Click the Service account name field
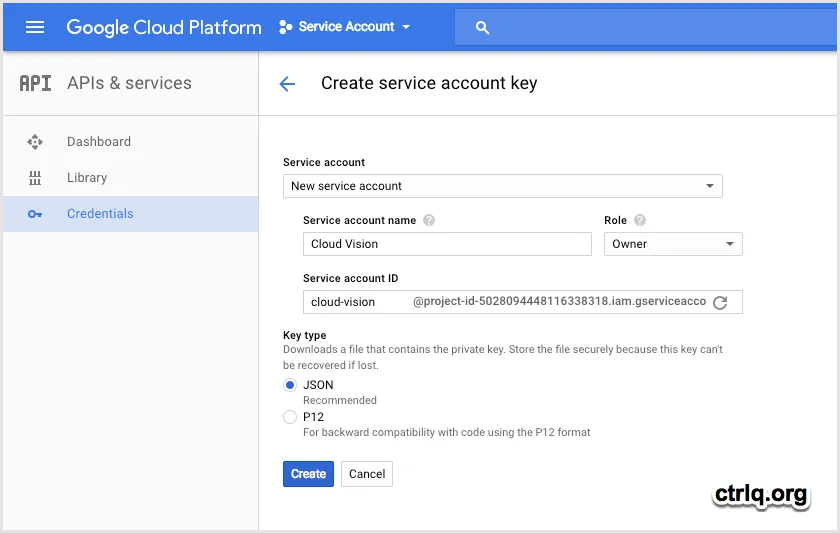840x533 pixels. tap(447, 244)
